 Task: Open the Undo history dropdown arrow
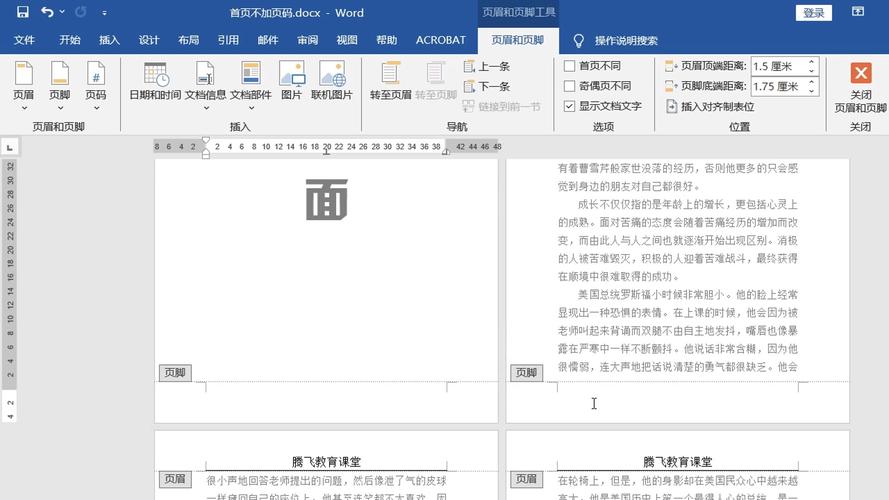(x=62, y=12)
